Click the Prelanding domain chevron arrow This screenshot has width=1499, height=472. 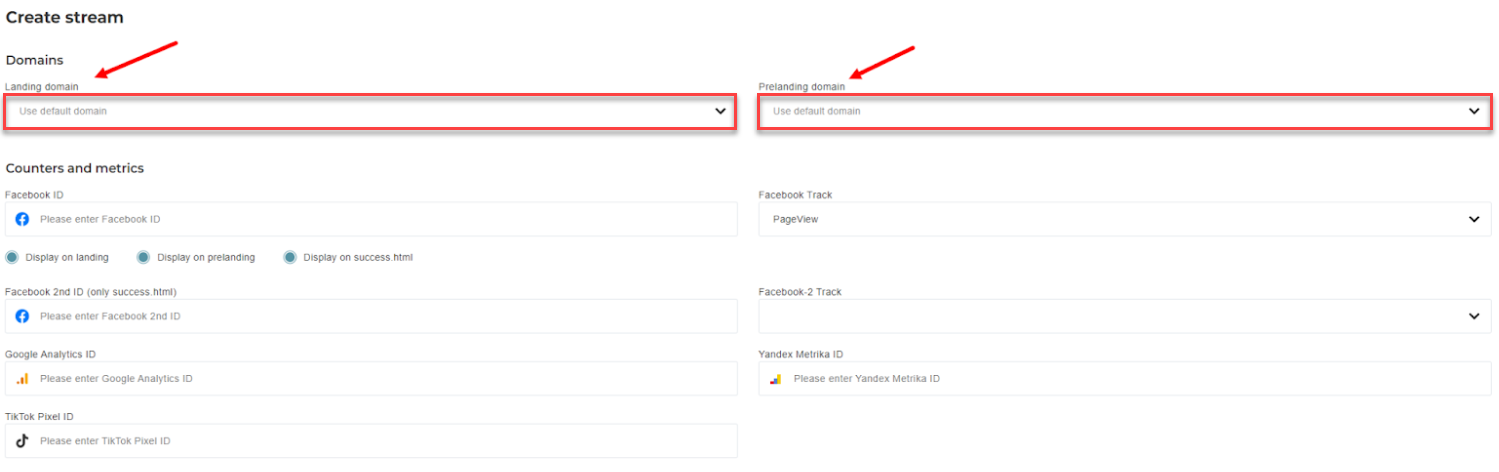coord(1474,111)
